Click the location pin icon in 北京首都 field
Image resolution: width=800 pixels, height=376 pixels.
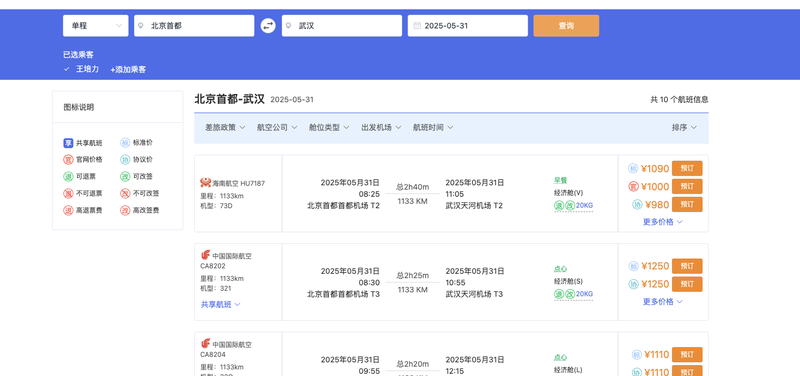[141, 26]
